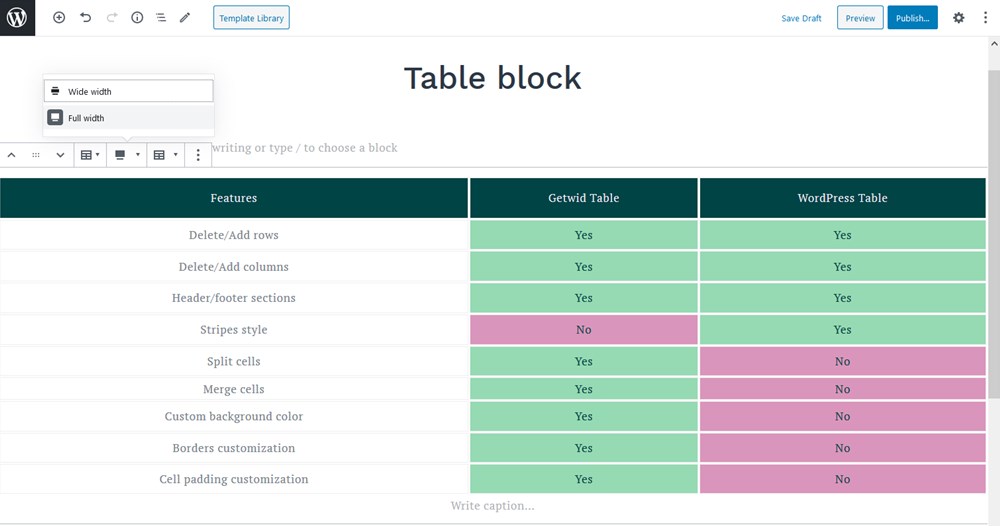Open the Add block inserter
Screen dimensions: 1000x526
point(59,18)
